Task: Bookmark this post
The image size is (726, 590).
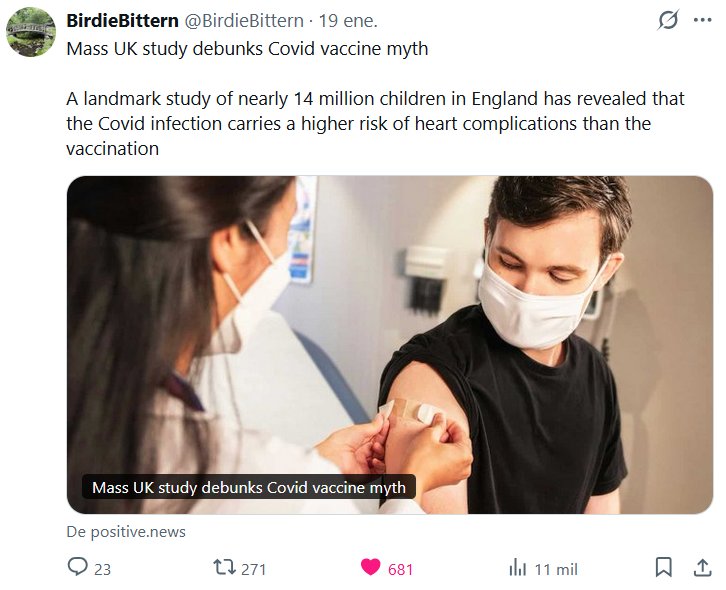Action: pyautogui.click(x=664, y=568)
